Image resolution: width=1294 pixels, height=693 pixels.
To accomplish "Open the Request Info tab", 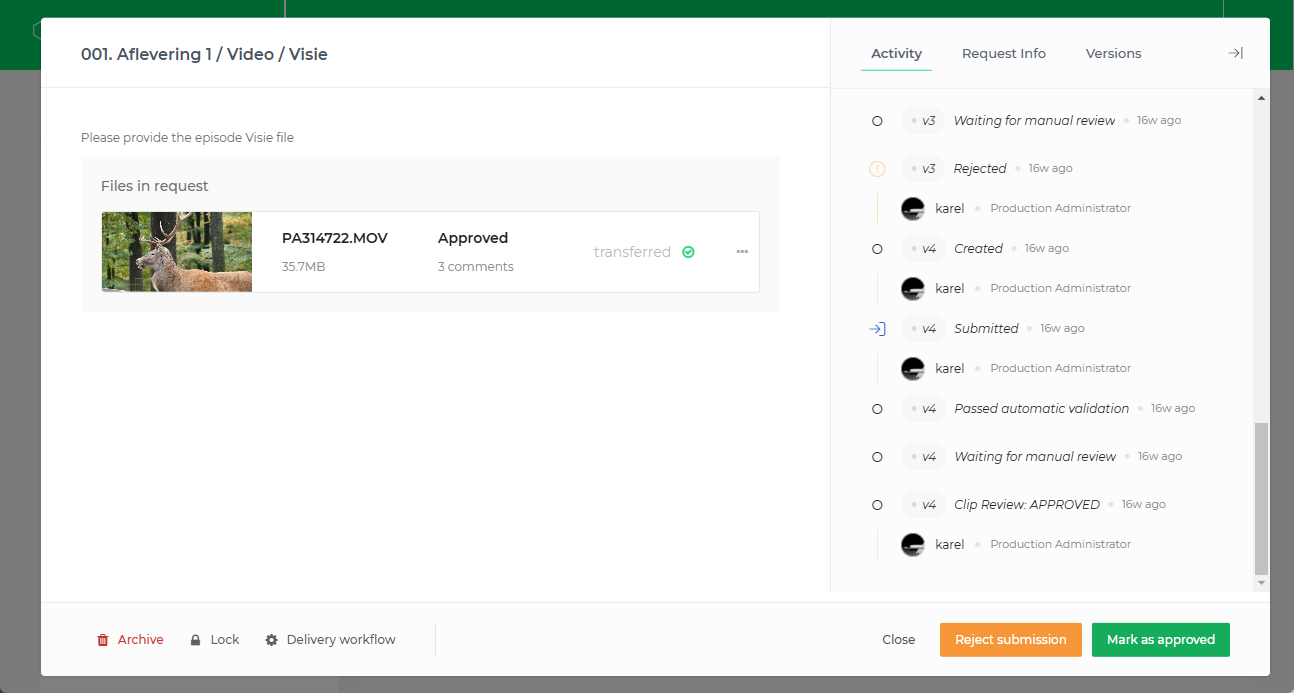I will [1003, 54].
